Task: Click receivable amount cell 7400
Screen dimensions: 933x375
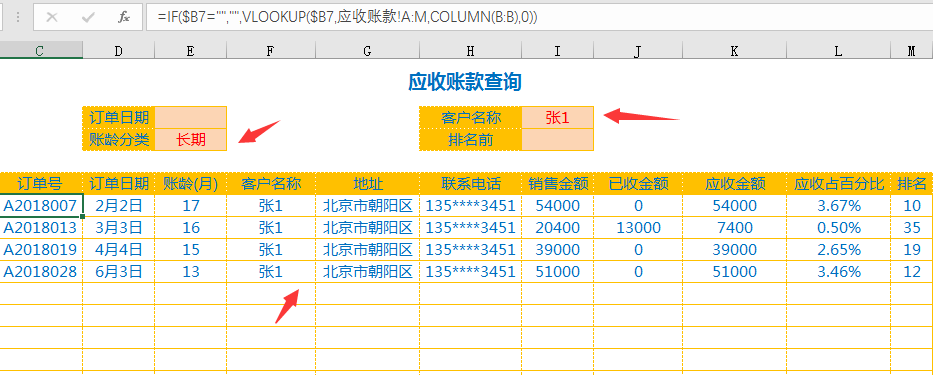Action: coord(734,227)
